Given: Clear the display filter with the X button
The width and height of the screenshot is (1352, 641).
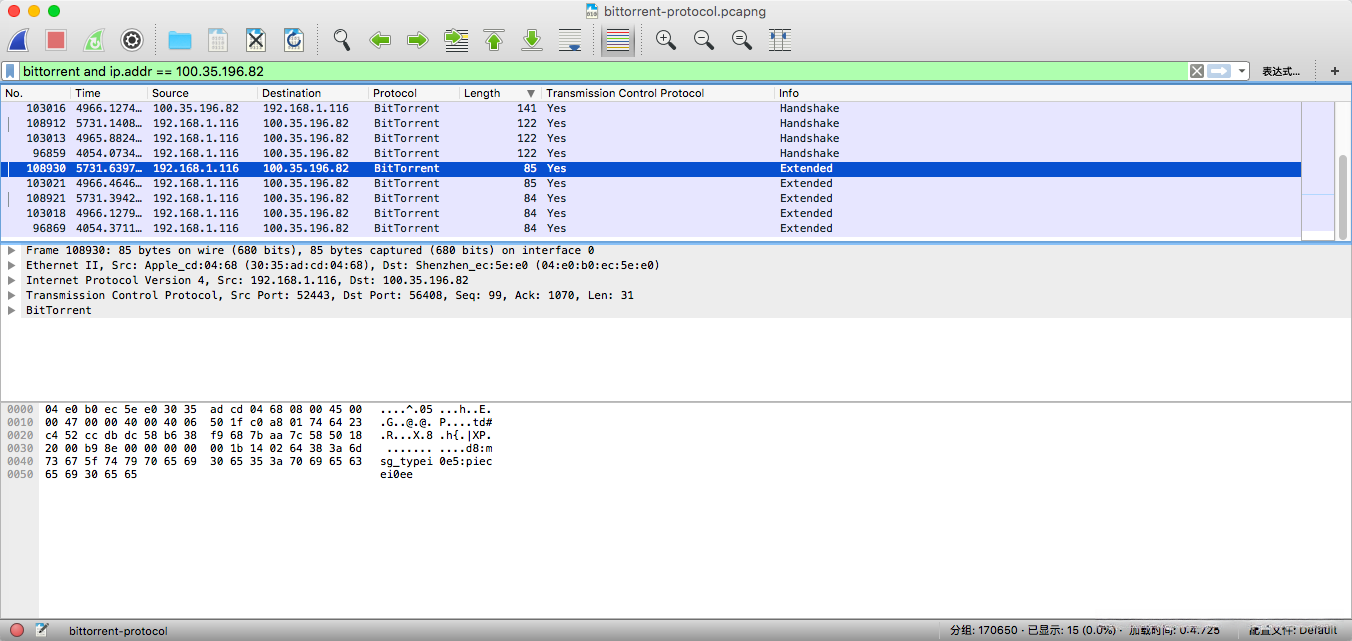Looking at the screenshot, I should point(1196,71).
